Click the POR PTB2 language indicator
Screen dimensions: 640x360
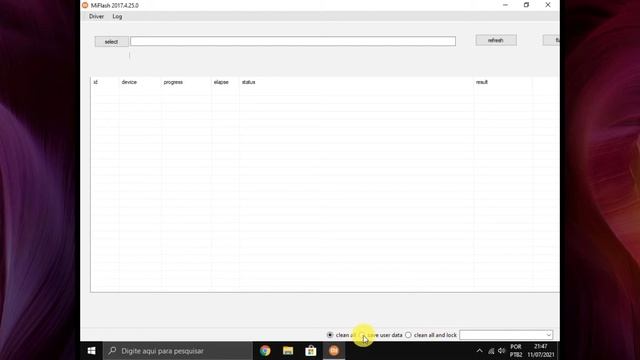click(516, 351)
